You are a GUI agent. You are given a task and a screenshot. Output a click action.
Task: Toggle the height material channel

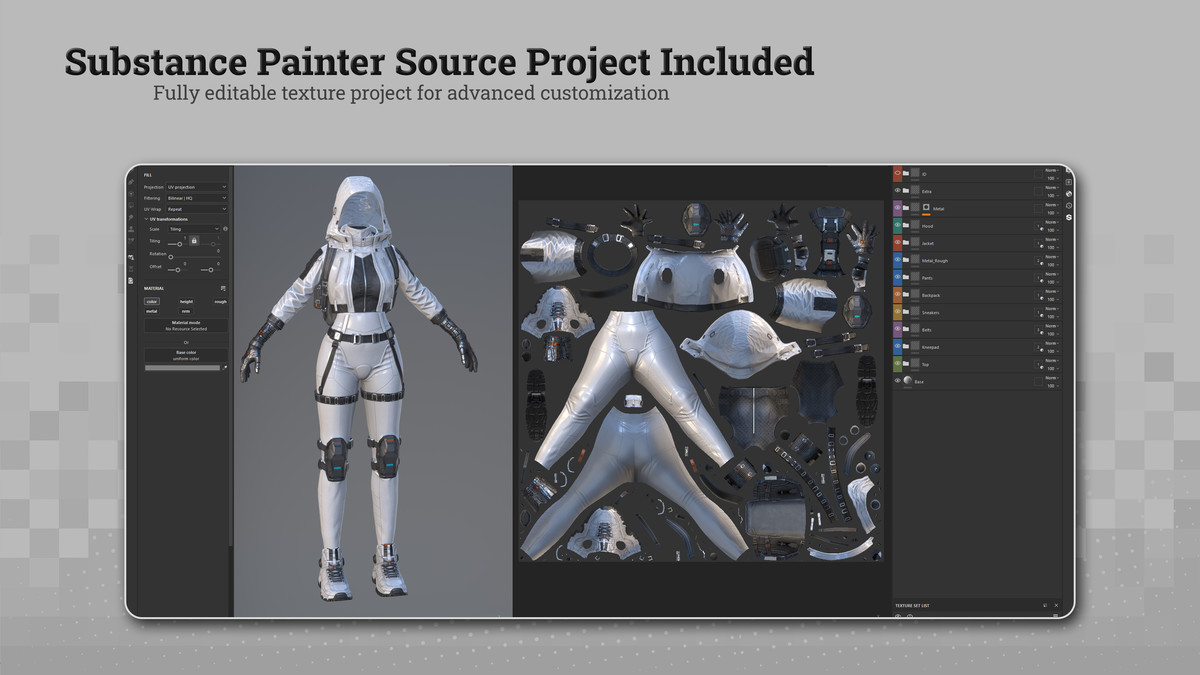pos(186,301)
